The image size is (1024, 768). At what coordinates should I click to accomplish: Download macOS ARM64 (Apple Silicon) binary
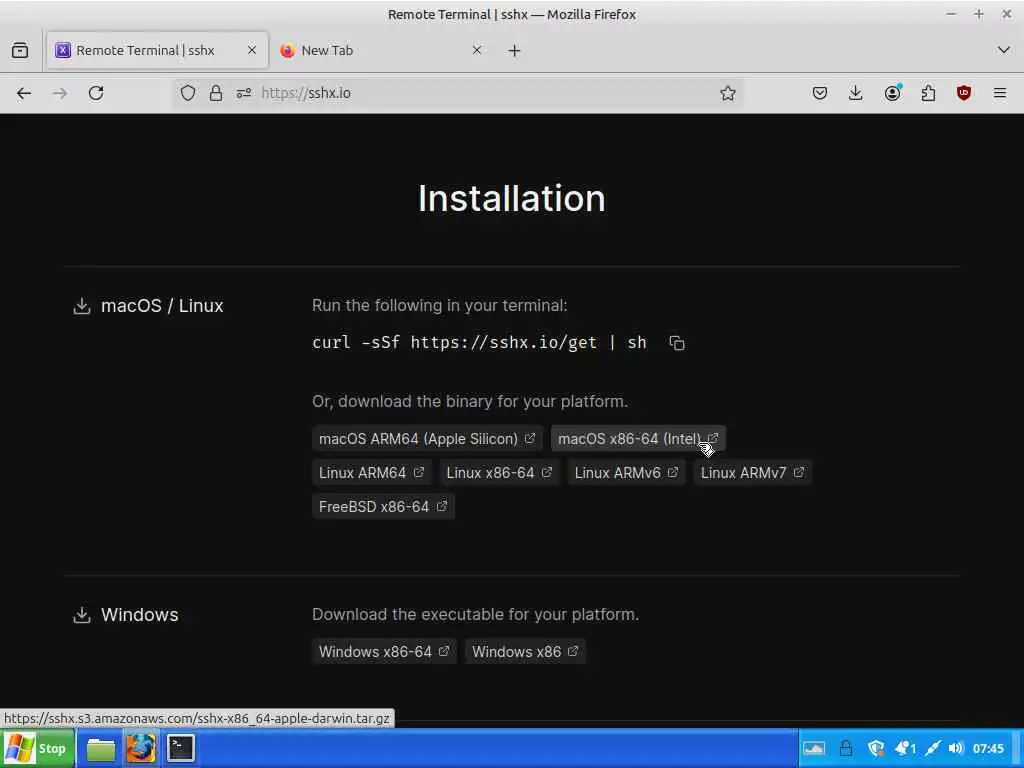coord(427,439)
